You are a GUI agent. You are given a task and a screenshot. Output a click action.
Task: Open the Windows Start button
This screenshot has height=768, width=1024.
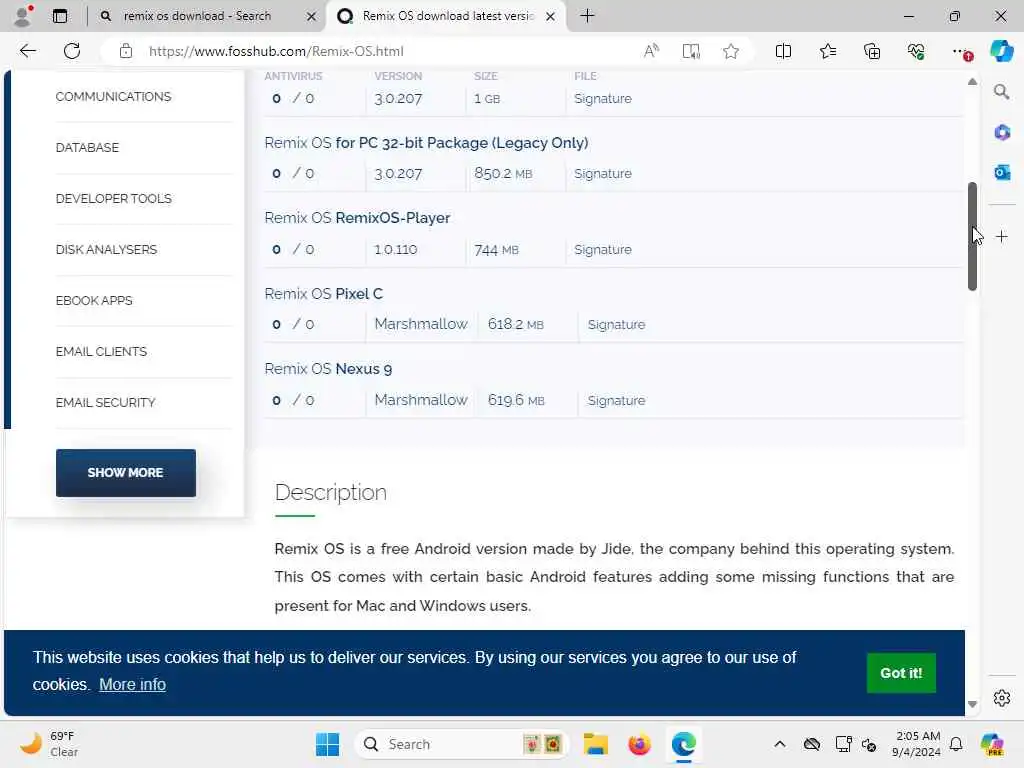327,744
